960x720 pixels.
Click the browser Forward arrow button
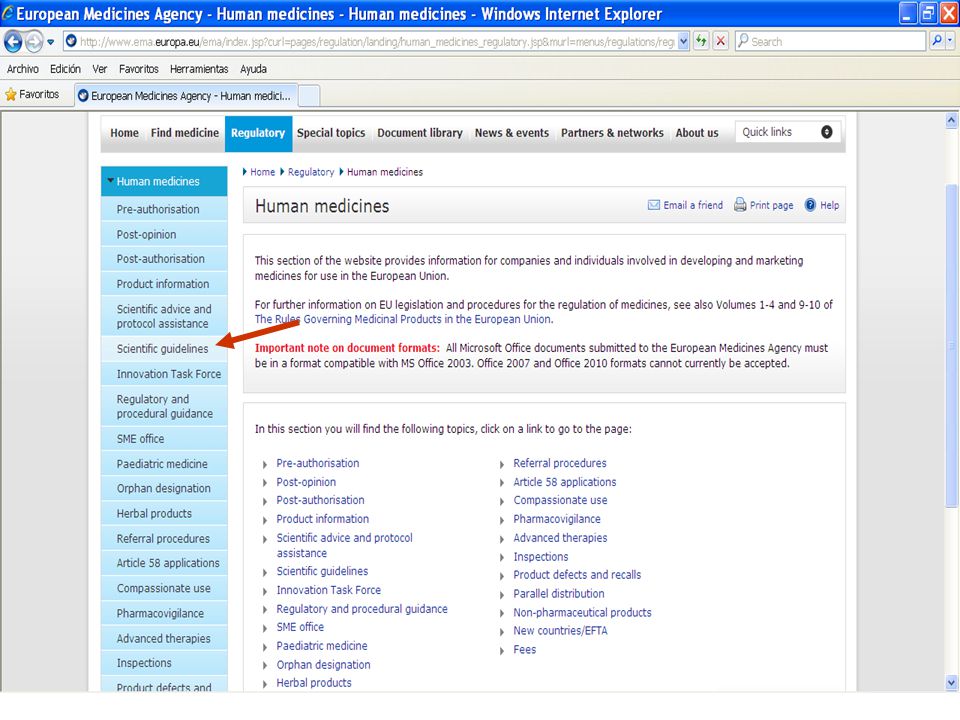[34, 42]
